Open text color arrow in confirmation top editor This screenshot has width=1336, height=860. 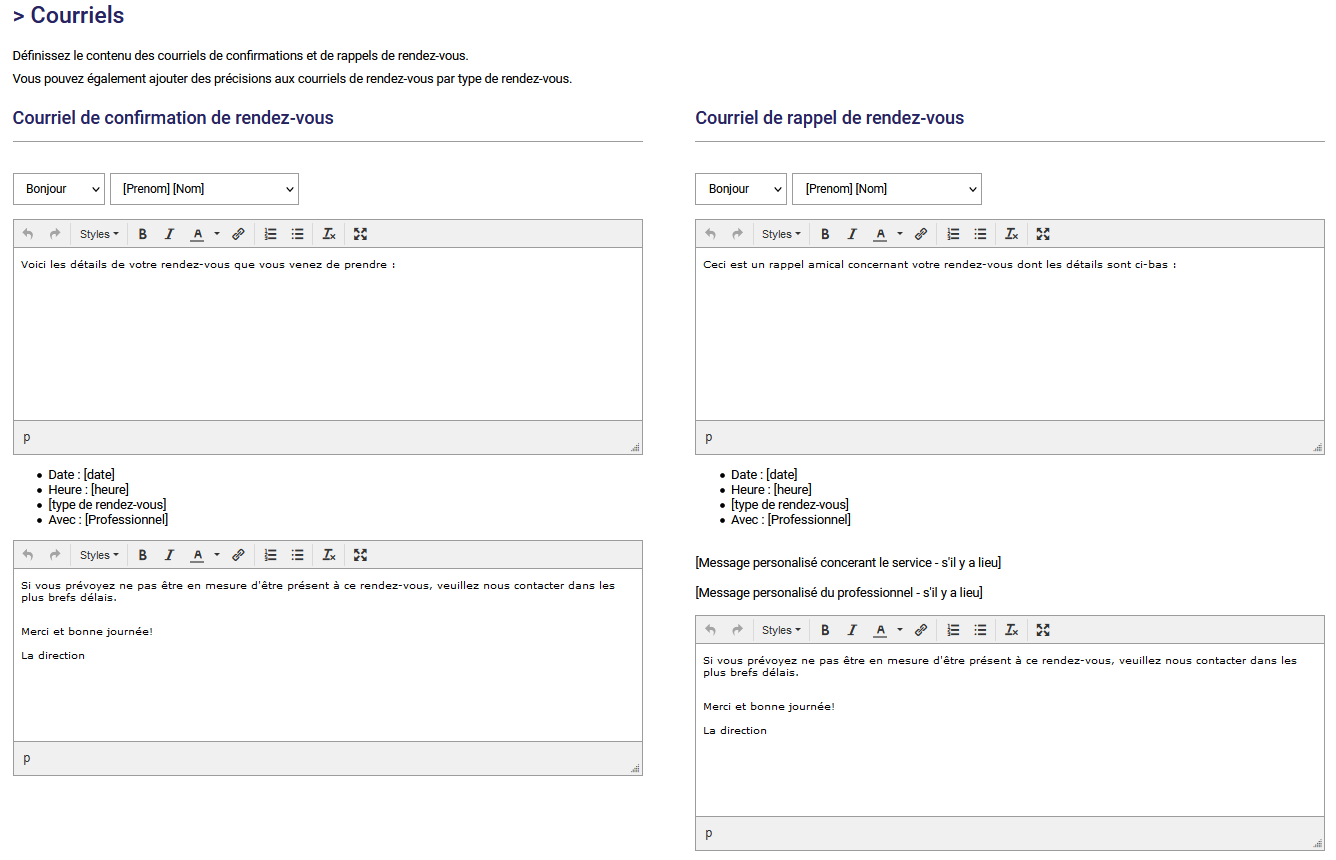point(217,234)
